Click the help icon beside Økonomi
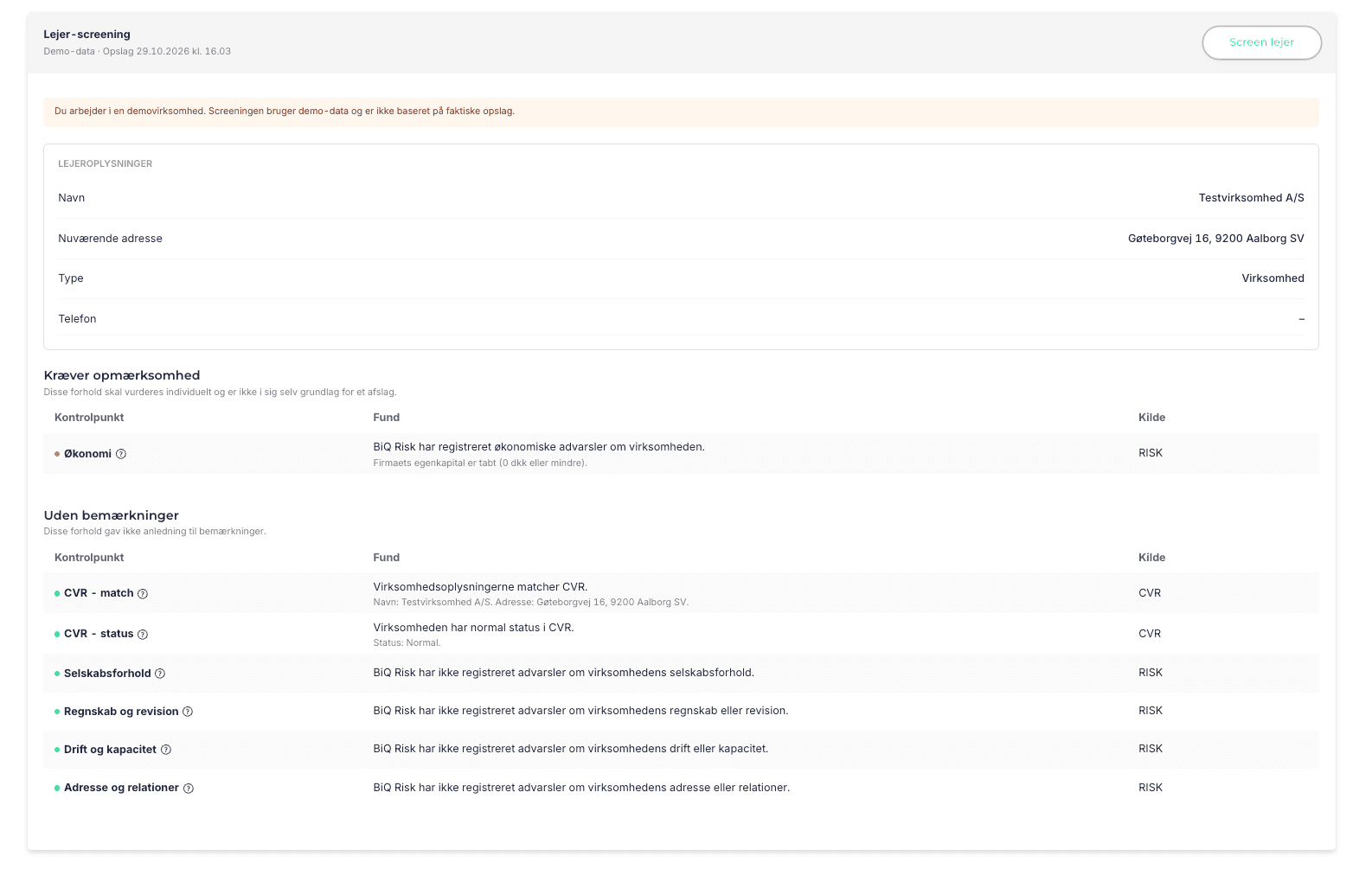The width and height of the screenshot is (1372, 869). tap(121, 454)
